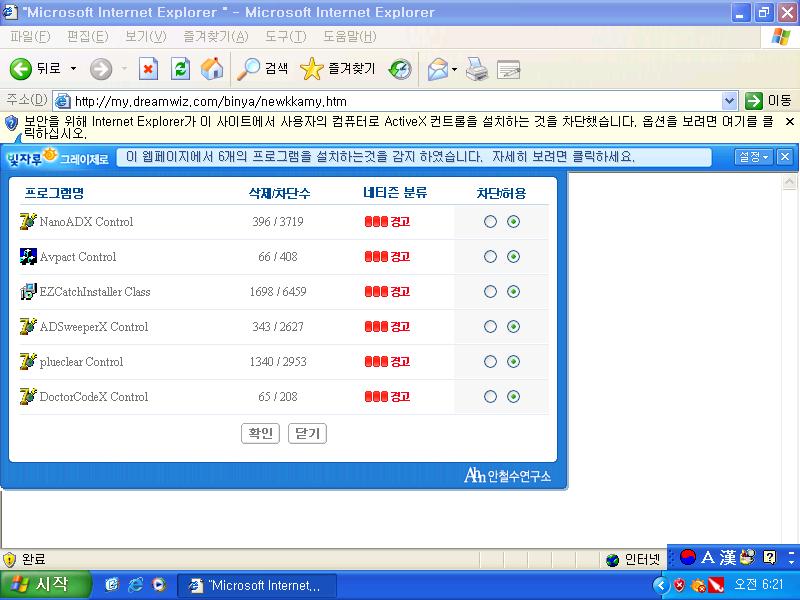Open the 즐겨찾기 star favorites icon

click(312, 69)
